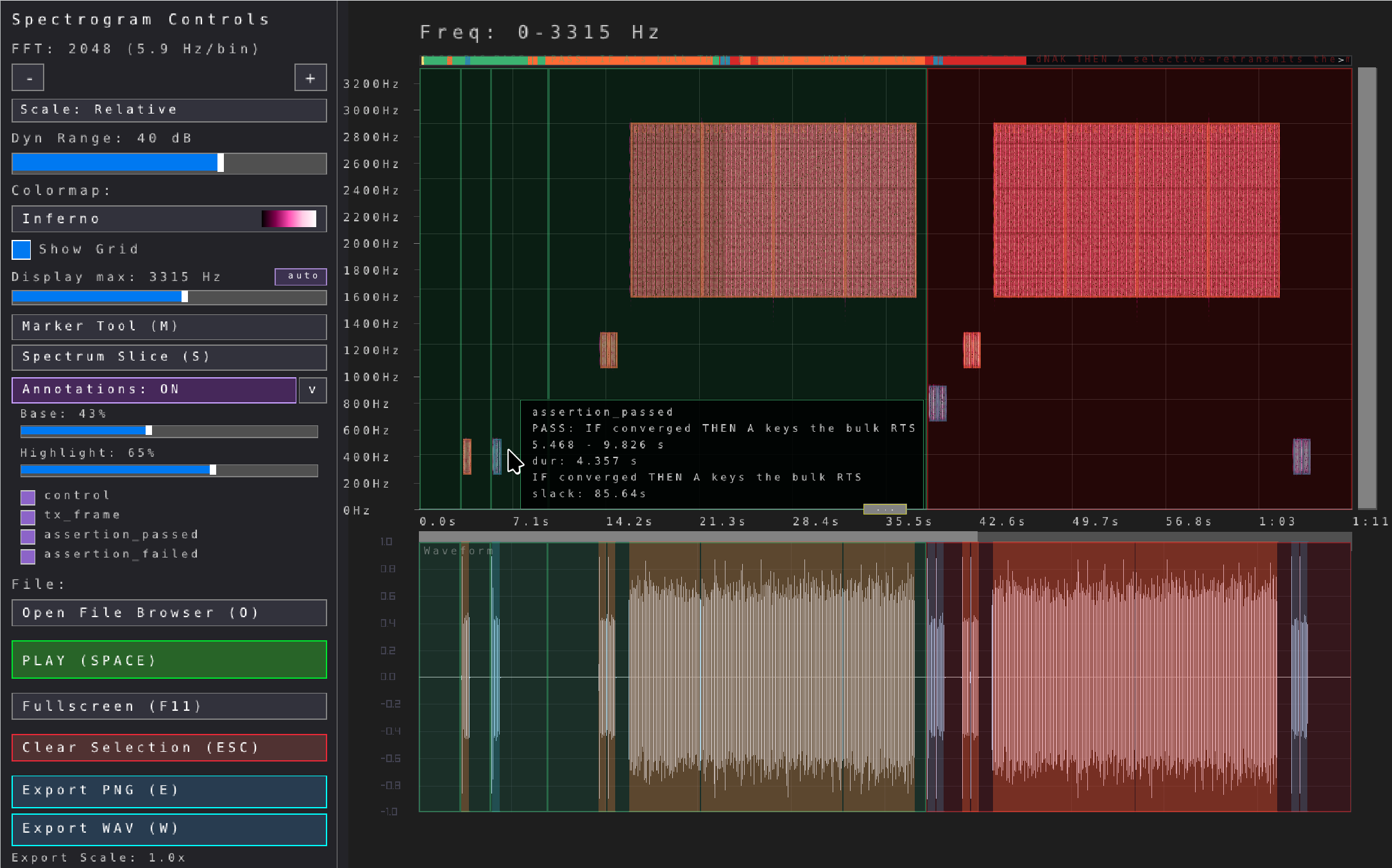Toggle the assertion_passed annotation checkbox

(28, 536)
